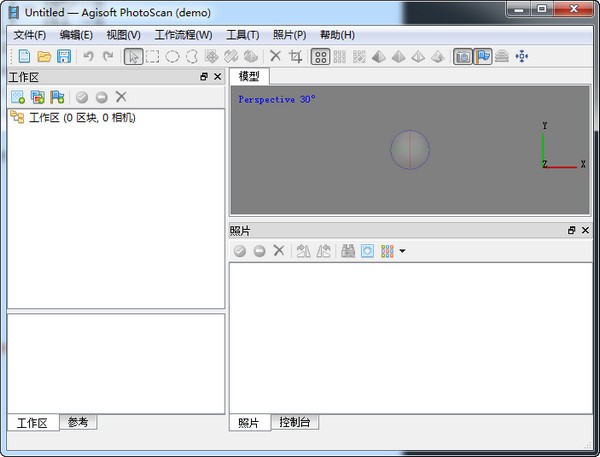Toggle the arrow navigation mode button
Screen dimensions: 600x457
(x=133, y=57)
